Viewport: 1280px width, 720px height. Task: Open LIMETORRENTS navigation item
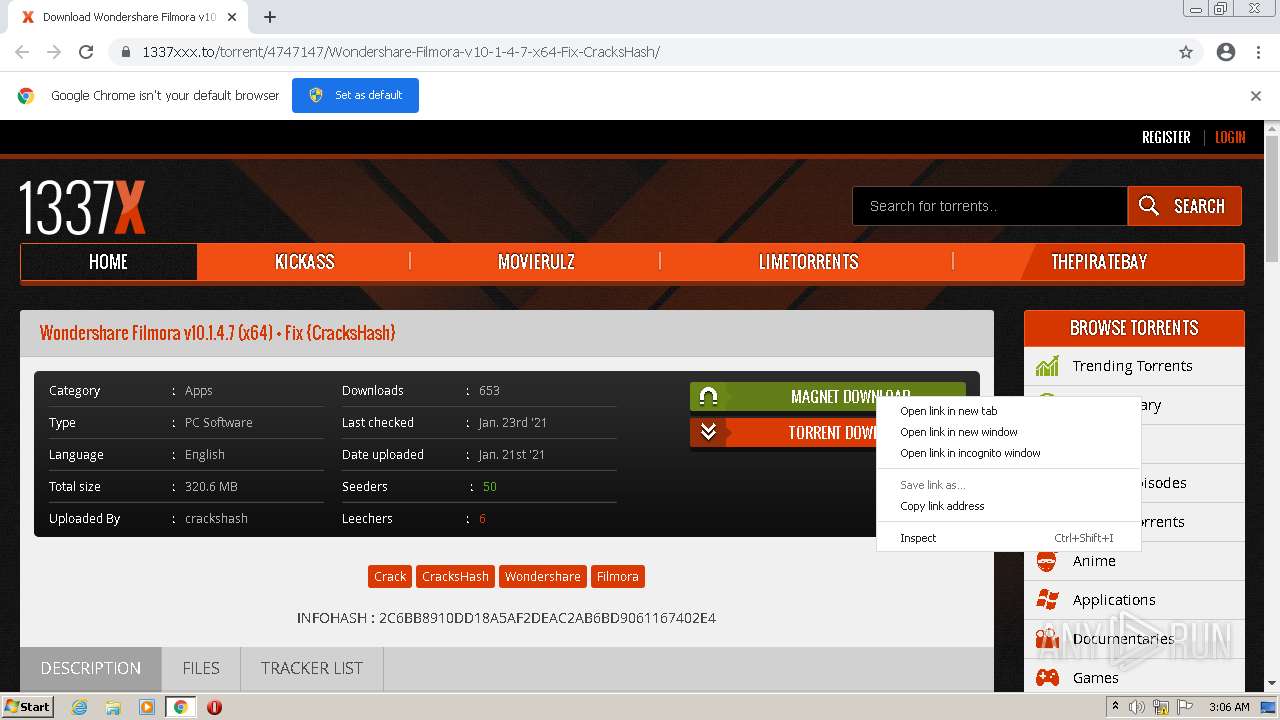tap(808, 262)
